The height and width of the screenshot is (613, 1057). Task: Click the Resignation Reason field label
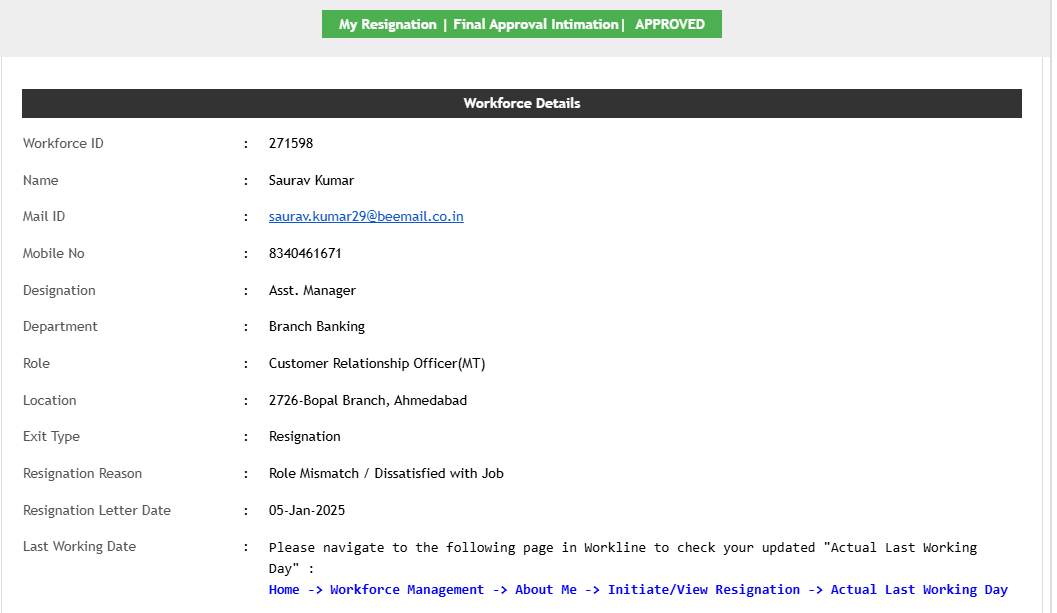coord(82,474)
